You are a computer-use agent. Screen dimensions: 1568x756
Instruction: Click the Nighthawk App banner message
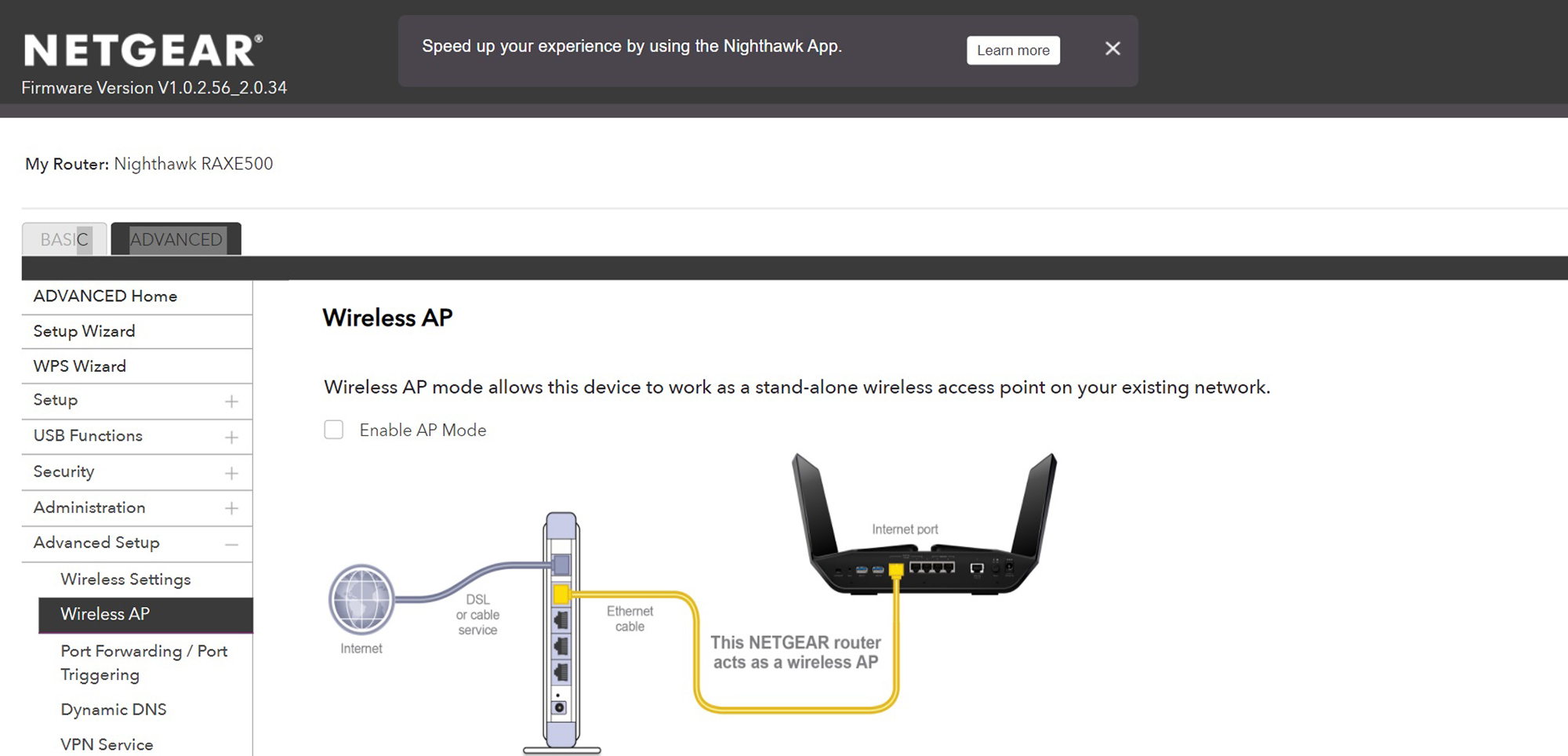click(x=632, y=46)
